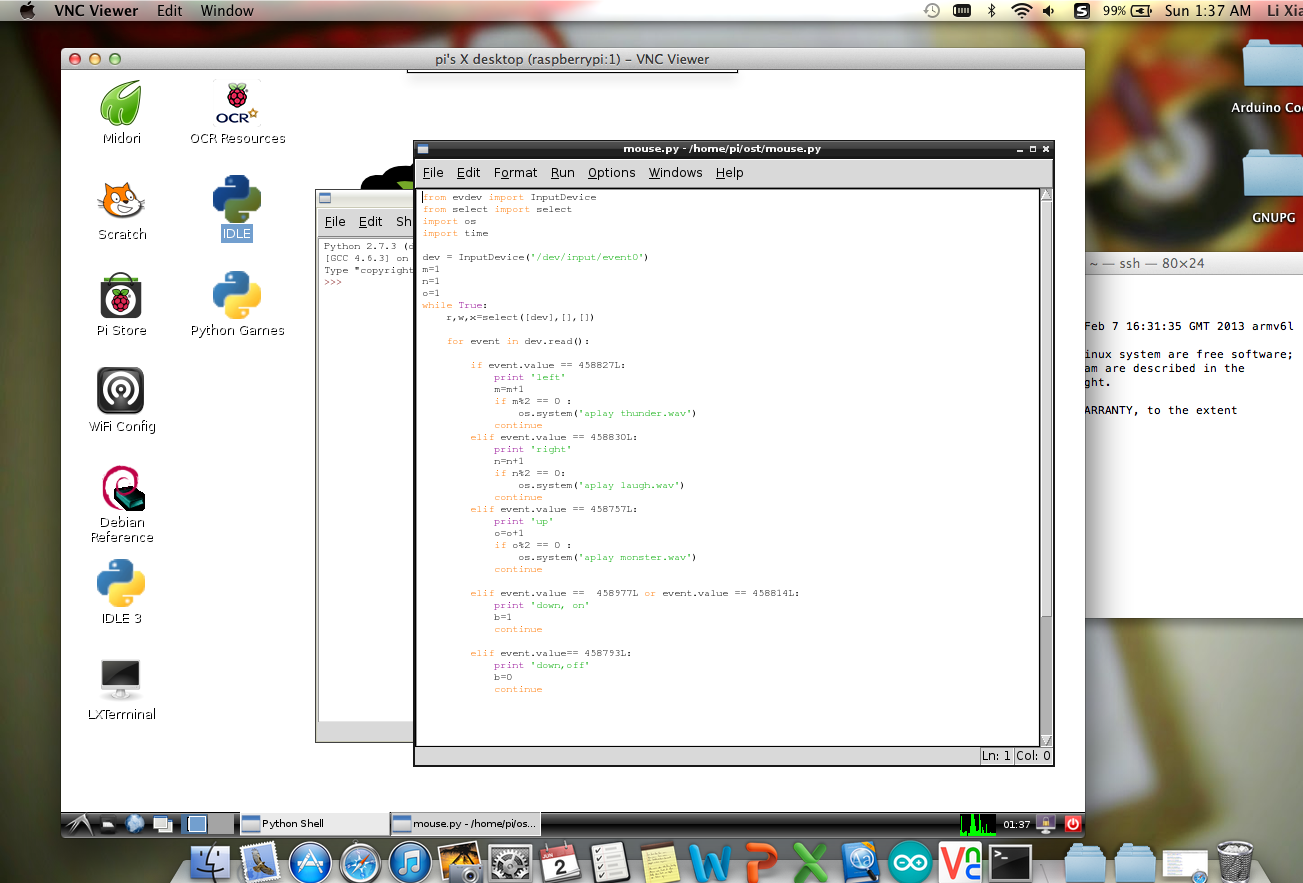Launch LXTerminal from the desktop
1303x883 pixels.
121,680
